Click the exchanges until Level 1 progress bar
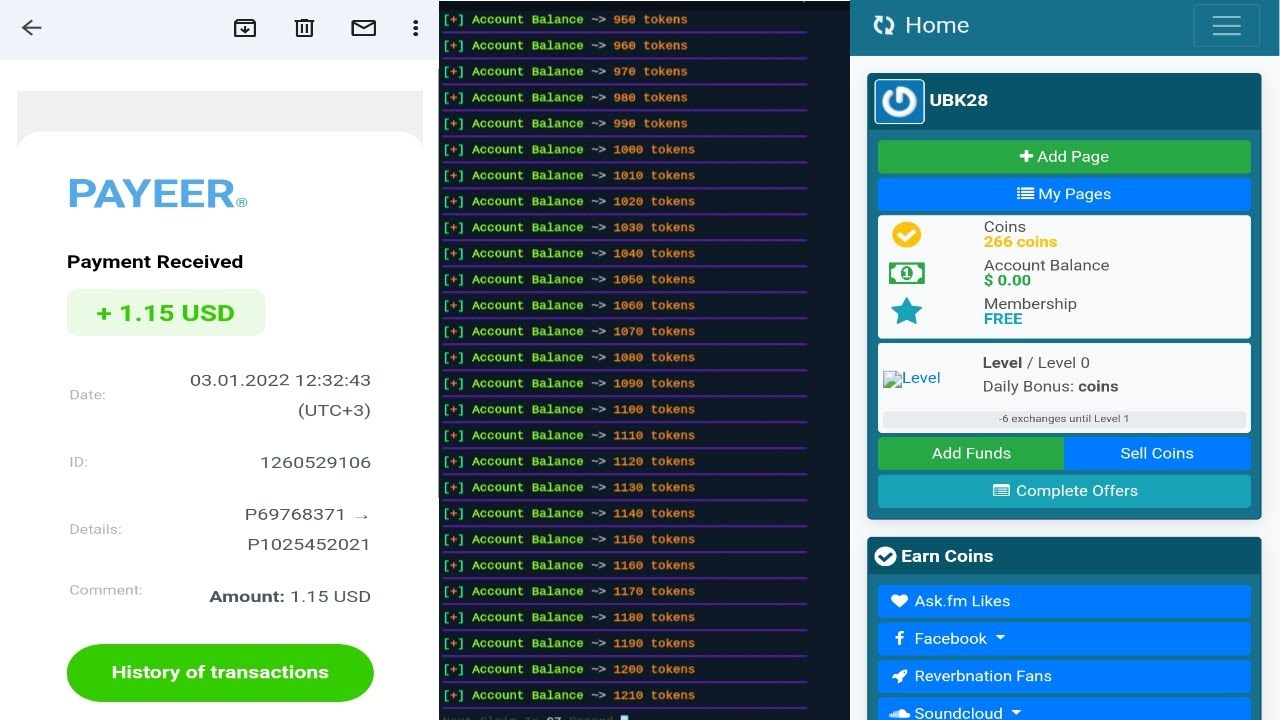 (x=1064, y=419)
